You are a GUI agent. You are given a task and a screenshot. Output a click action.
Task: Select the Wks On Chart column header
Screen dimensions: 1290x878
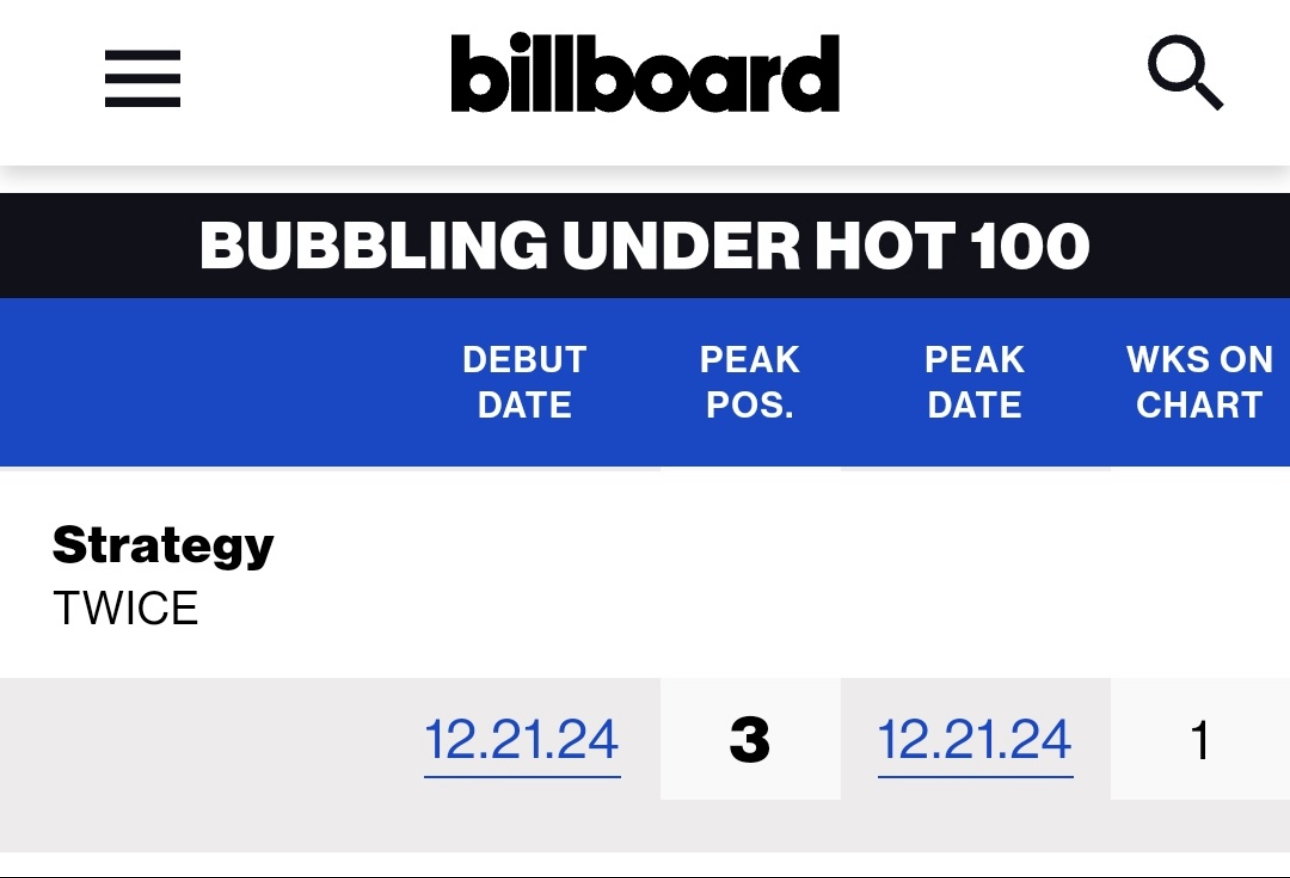1199,382
